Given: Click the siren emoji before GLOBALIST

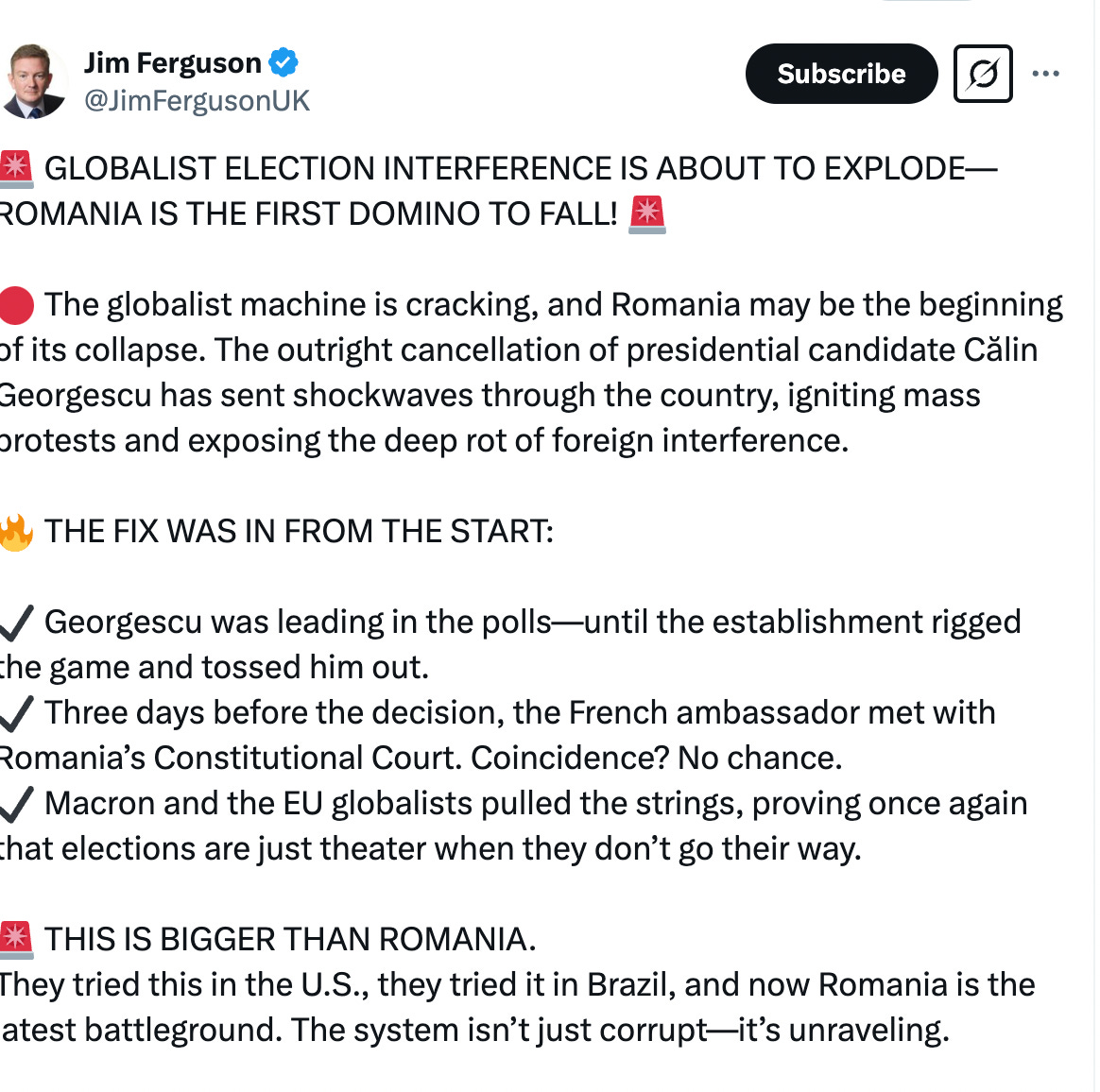Looking at the screenshot, I should [15, 169].
